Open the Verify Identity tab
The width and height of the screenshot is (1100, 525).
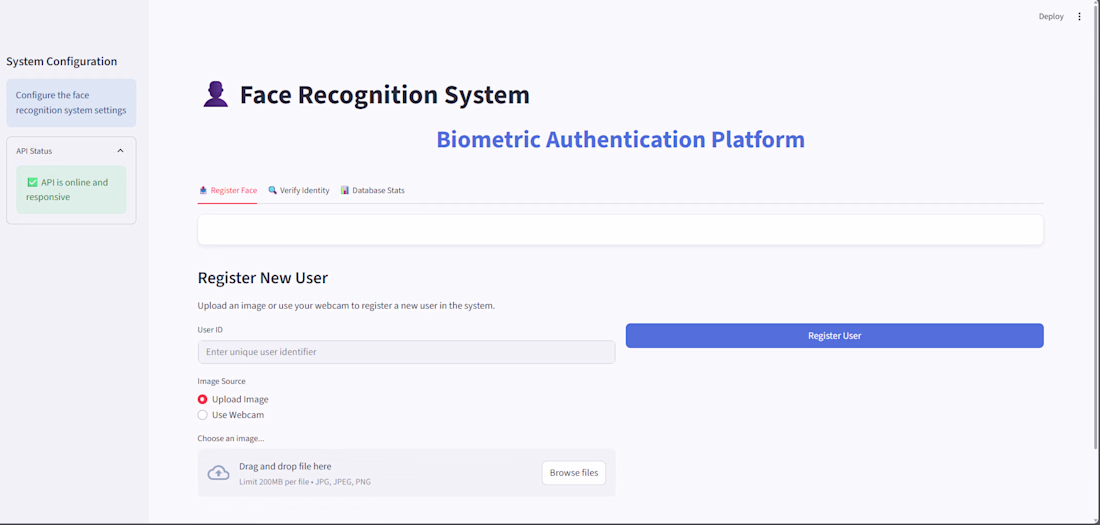[299, 190]
